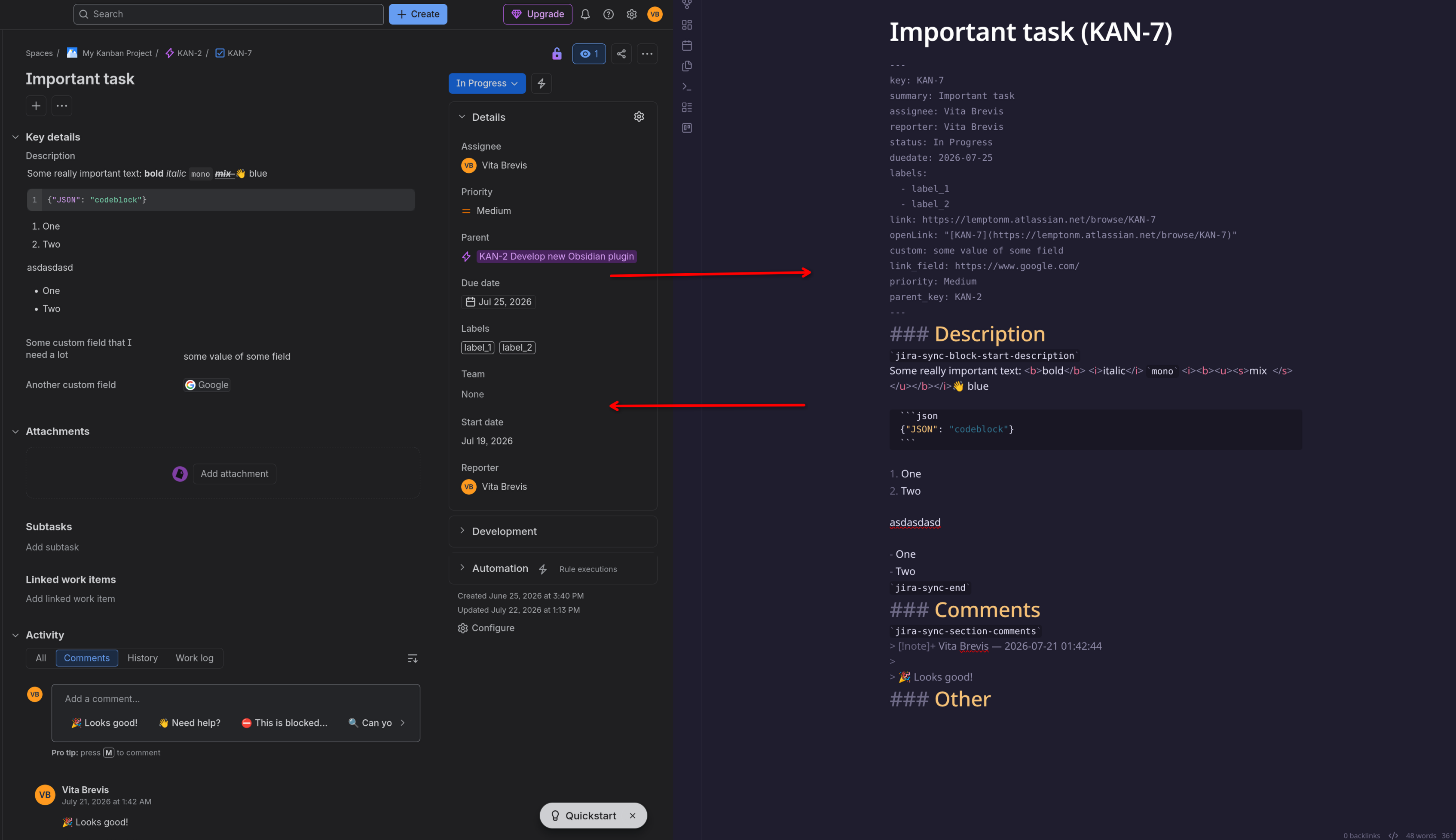Edit the Jul 25, 2026 due date

(499, 302)
